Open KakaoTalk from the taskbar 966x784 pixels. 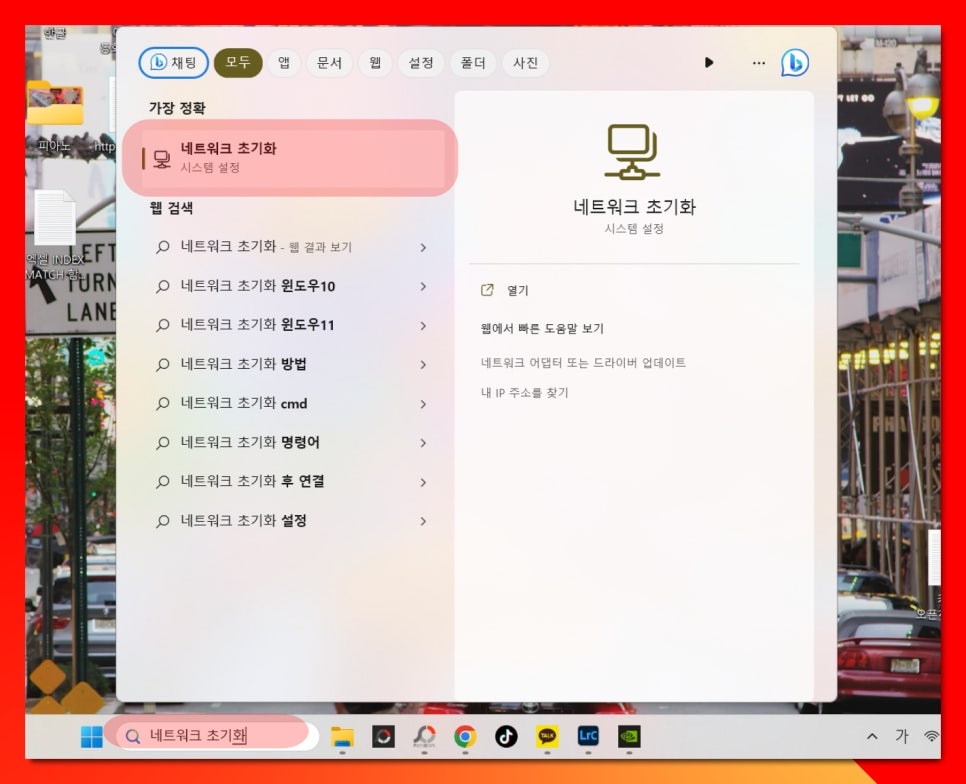[547, 737]
